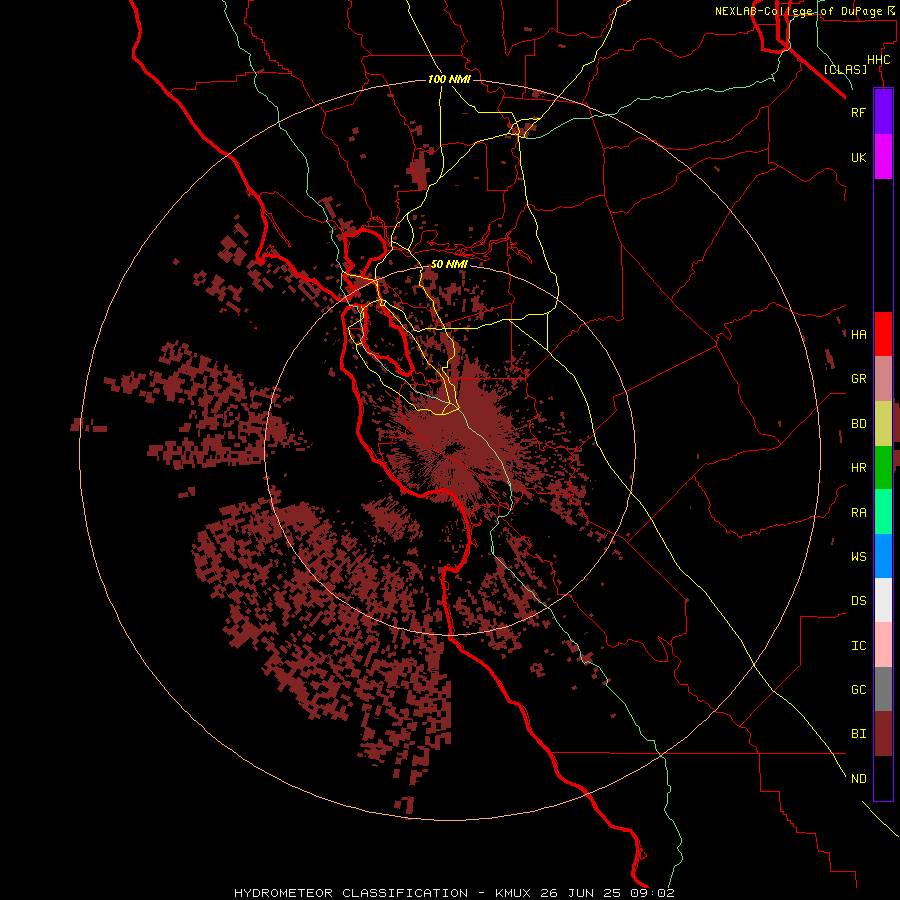
Task: Click the 'NEXLAB-College of DuPage' credit text
Action: pyautogui.click(x=799, y=11)
